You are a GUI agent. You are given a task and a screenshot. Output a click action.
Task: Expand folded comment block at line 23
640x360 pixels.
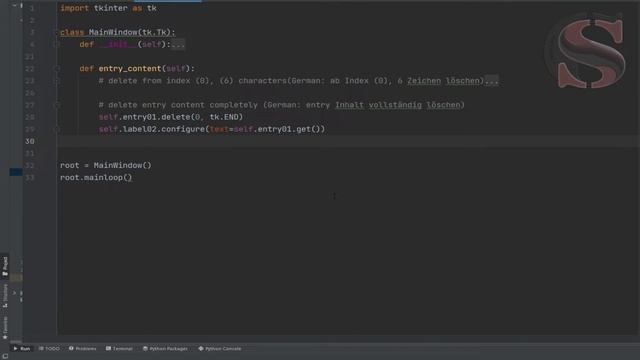(57, 81)
